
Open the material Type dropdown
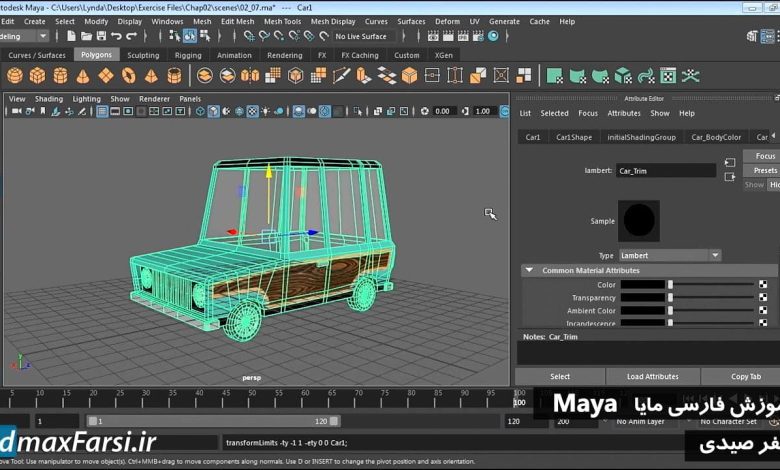(x=669, y=255)
